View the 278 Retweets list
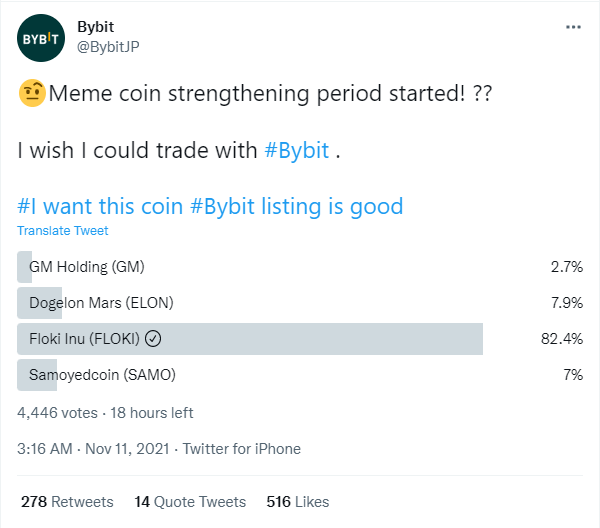The width and height of the screenshot is (600, 528). [67, 502]
